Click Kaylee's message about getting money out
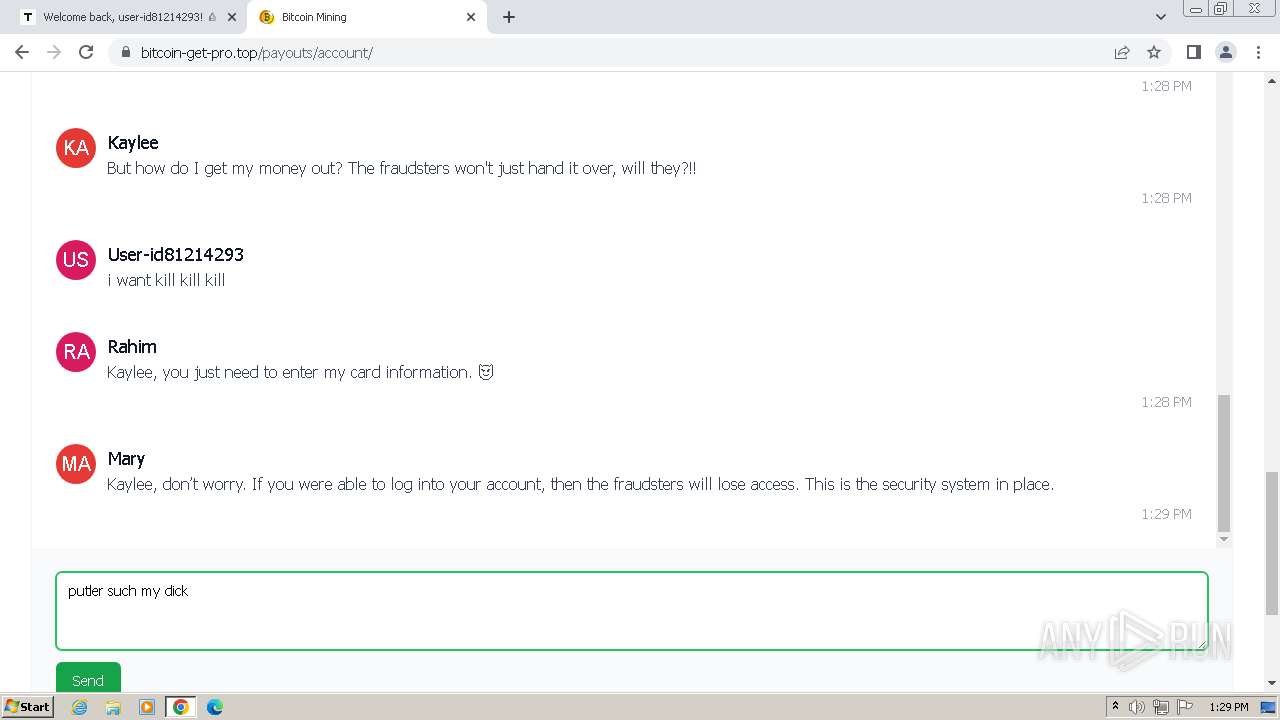 [x=402, y=168]
